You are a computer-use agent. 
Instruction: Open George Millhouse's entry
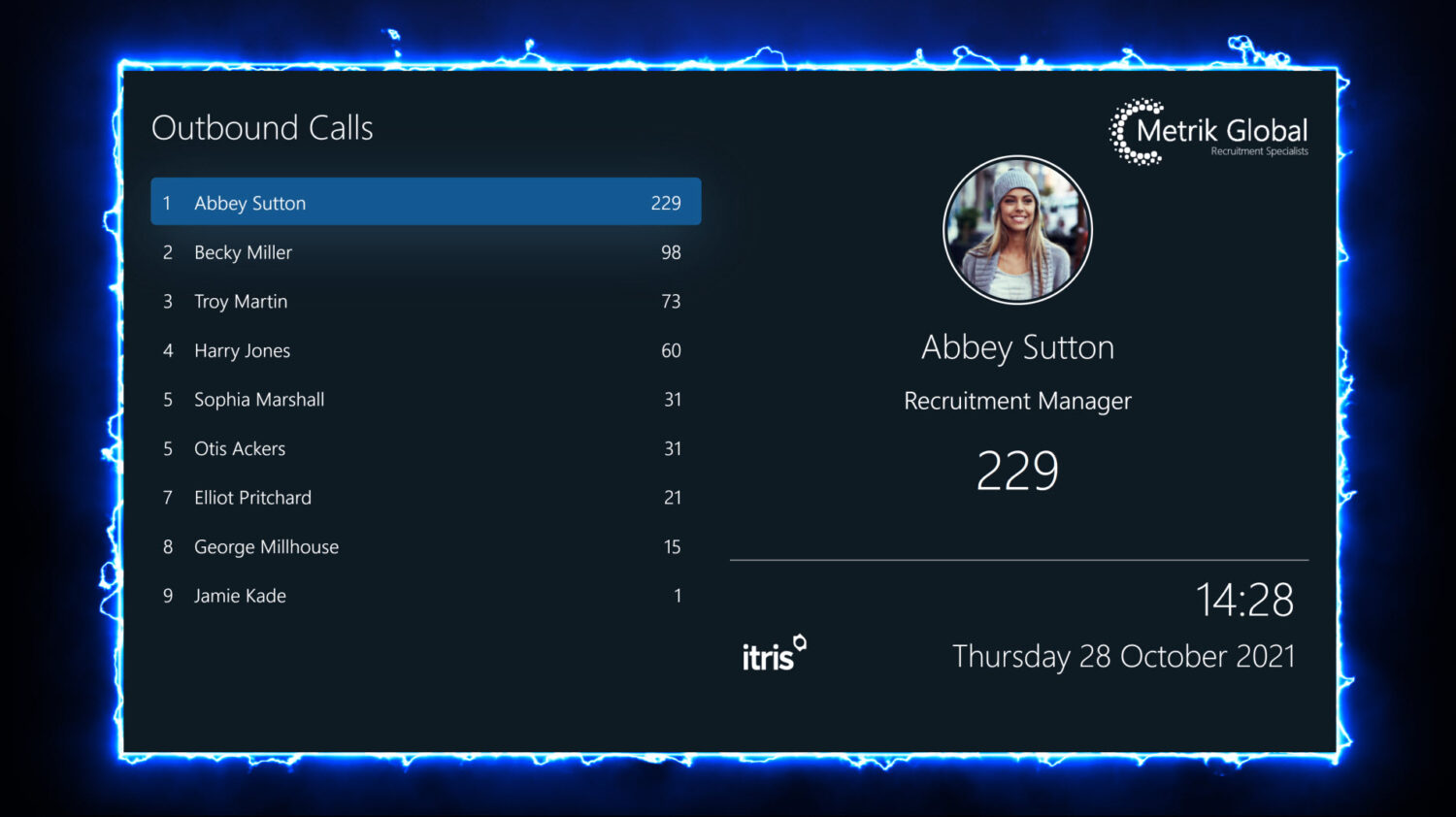pos(425,546)
